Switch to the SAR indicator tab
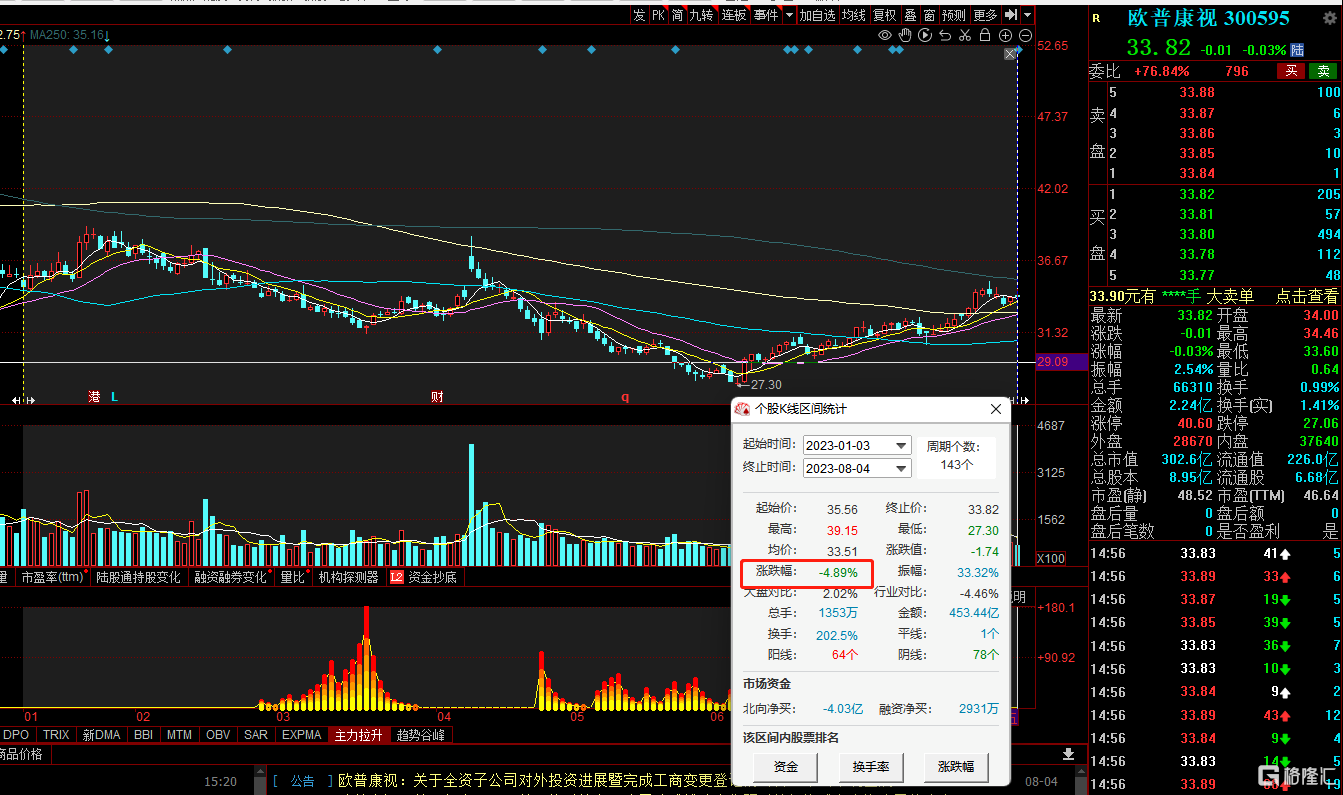The height and width of the screenshot is (795, 1343). pos(256,735)
